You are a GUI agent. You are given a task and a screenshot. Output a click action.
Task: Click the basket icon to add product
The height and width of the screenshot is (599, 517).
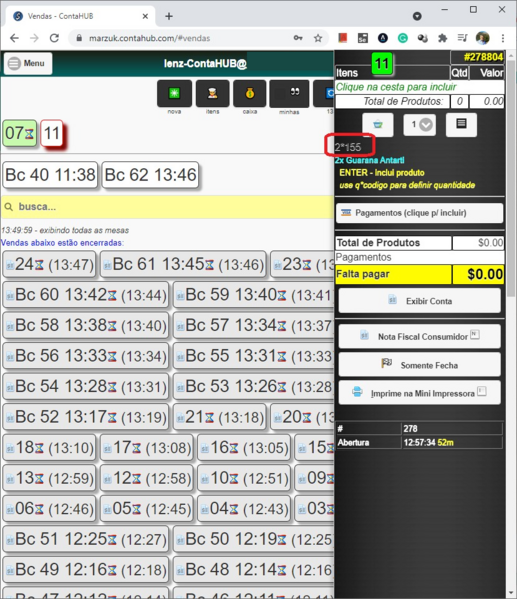pos(378,125)
